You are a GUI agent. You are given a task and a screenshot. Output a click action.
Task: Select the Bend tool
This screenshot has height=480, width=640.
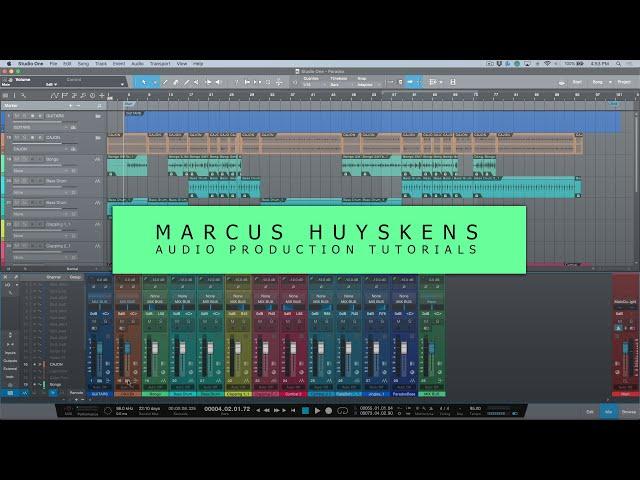(208, 82)
